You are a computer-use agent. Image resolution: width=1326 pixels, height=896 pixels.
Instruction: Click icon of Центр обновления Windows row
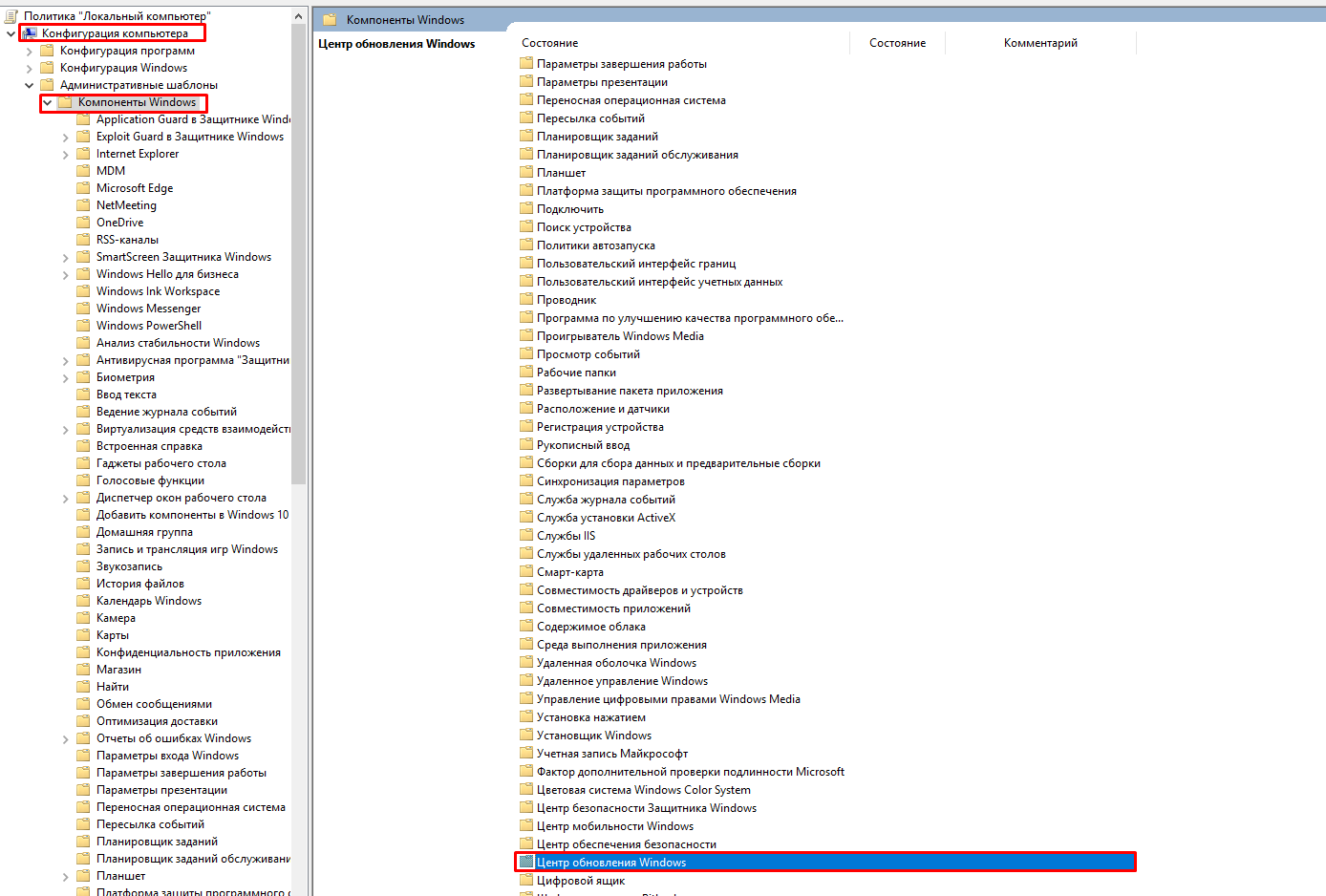(526, 862)
